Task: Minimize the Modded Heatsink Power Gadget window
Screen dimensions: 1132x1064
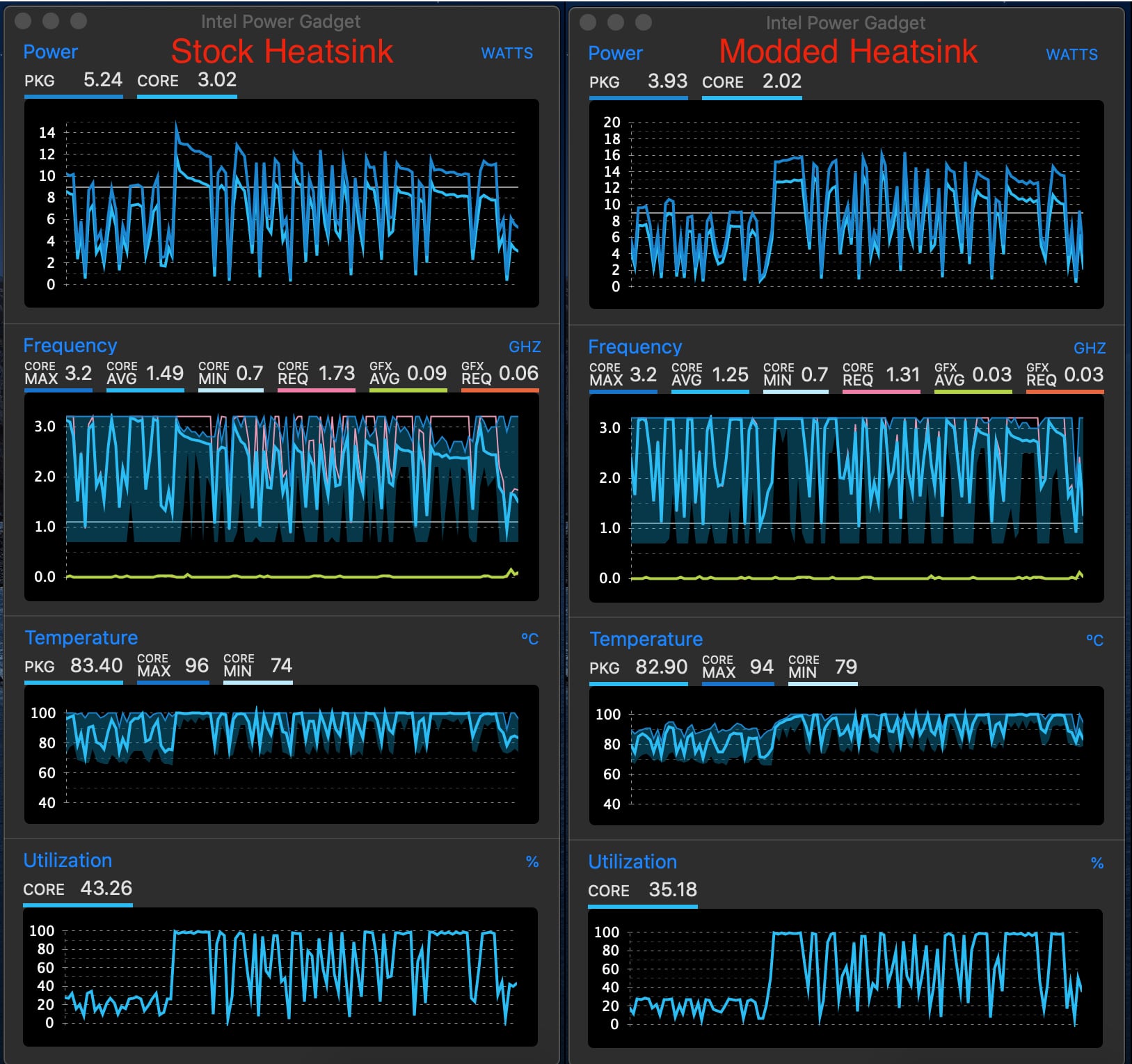Action: tap(616, 22)
